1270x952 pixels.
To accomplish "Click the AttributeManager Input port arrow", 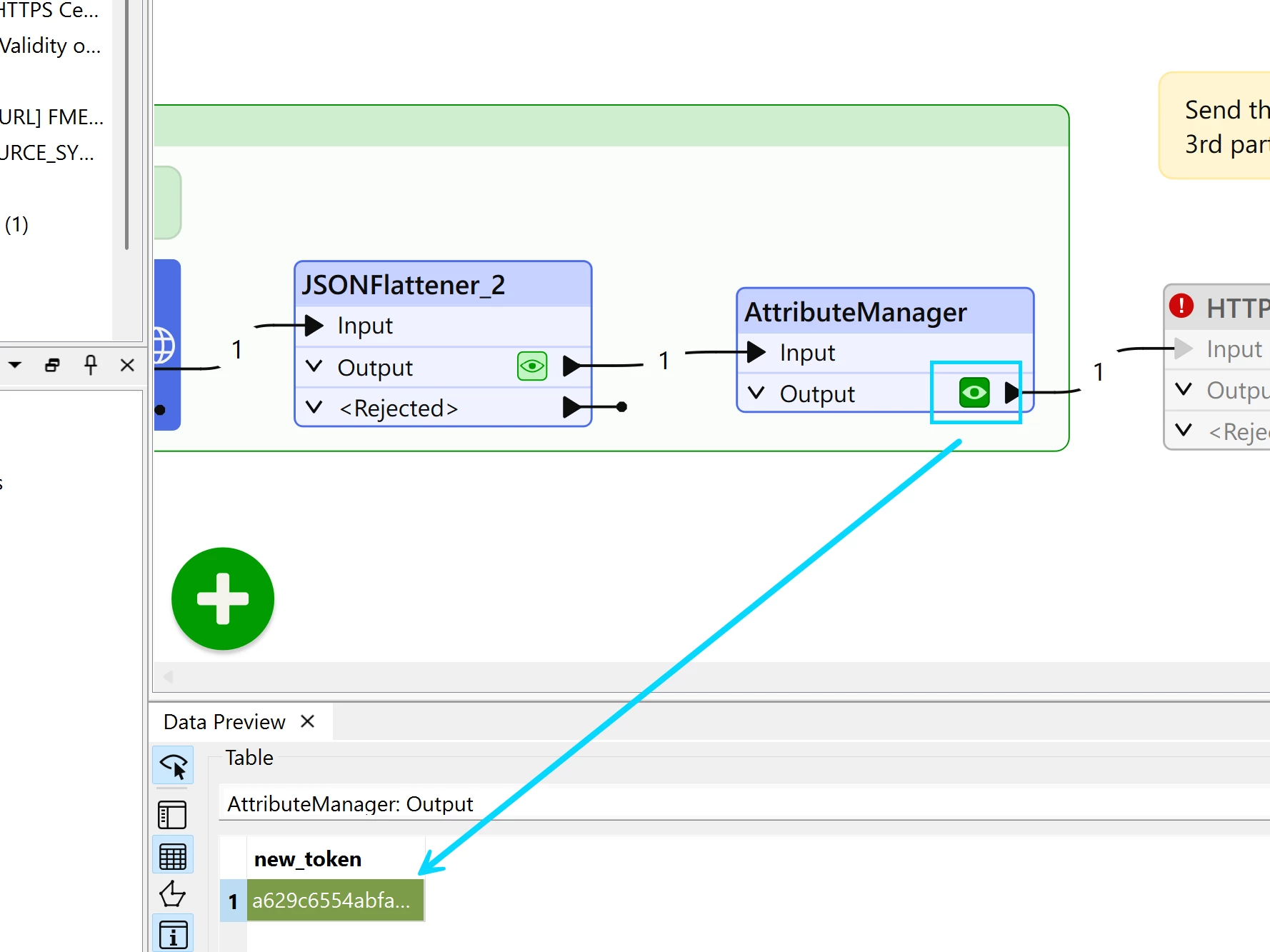I will click(x=756, y=351).
